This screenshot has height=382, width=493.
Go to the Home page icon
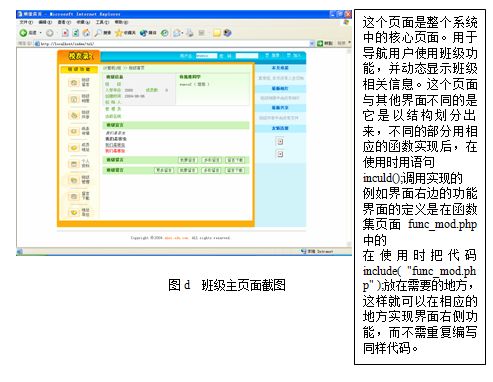coord(86,33)
